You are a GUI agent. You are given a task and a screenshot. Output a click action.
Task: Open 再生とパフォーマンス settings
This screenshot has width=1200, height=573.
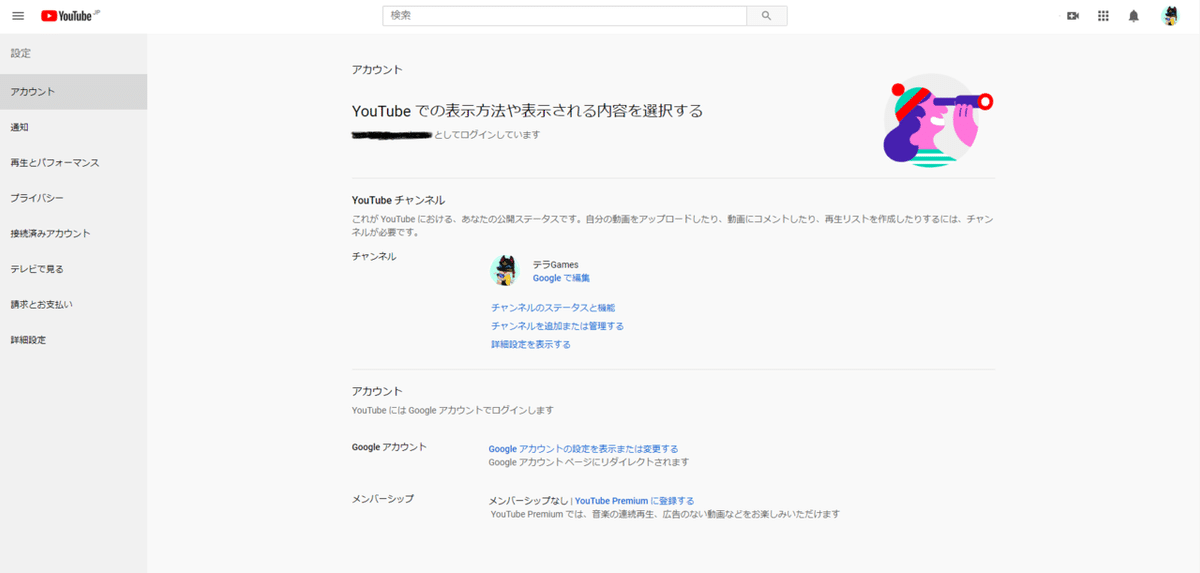tap(73, 162)
